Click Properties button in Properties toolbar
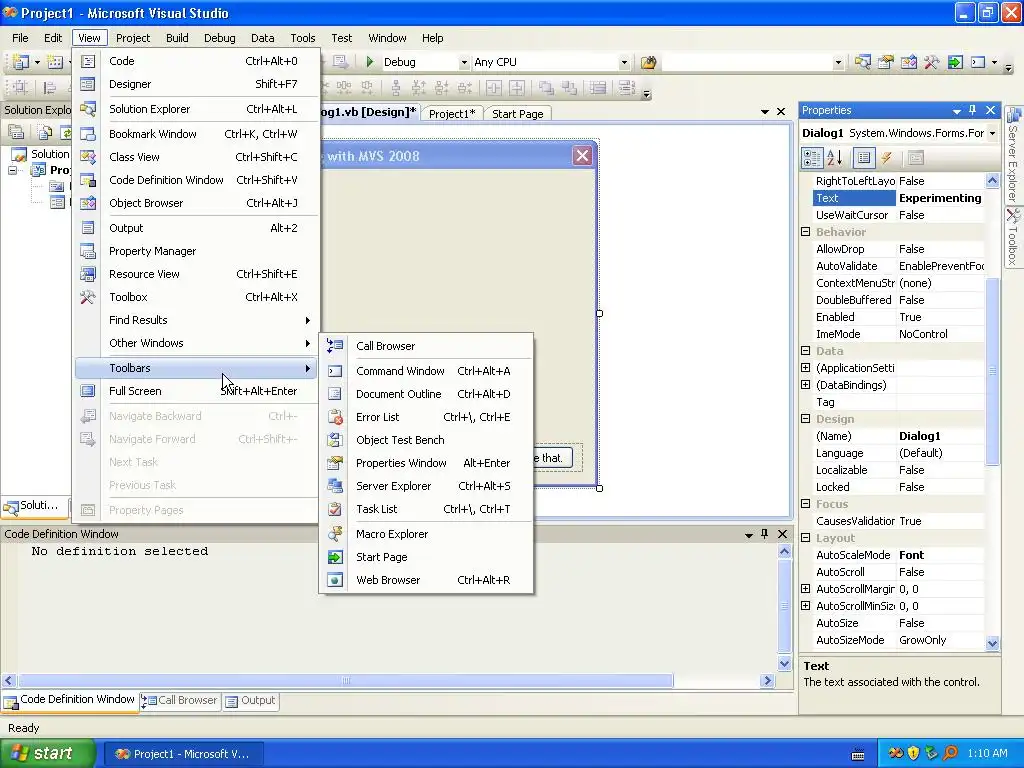The height and width of the screenshot is (768, 1024). (x=863, y=157)
